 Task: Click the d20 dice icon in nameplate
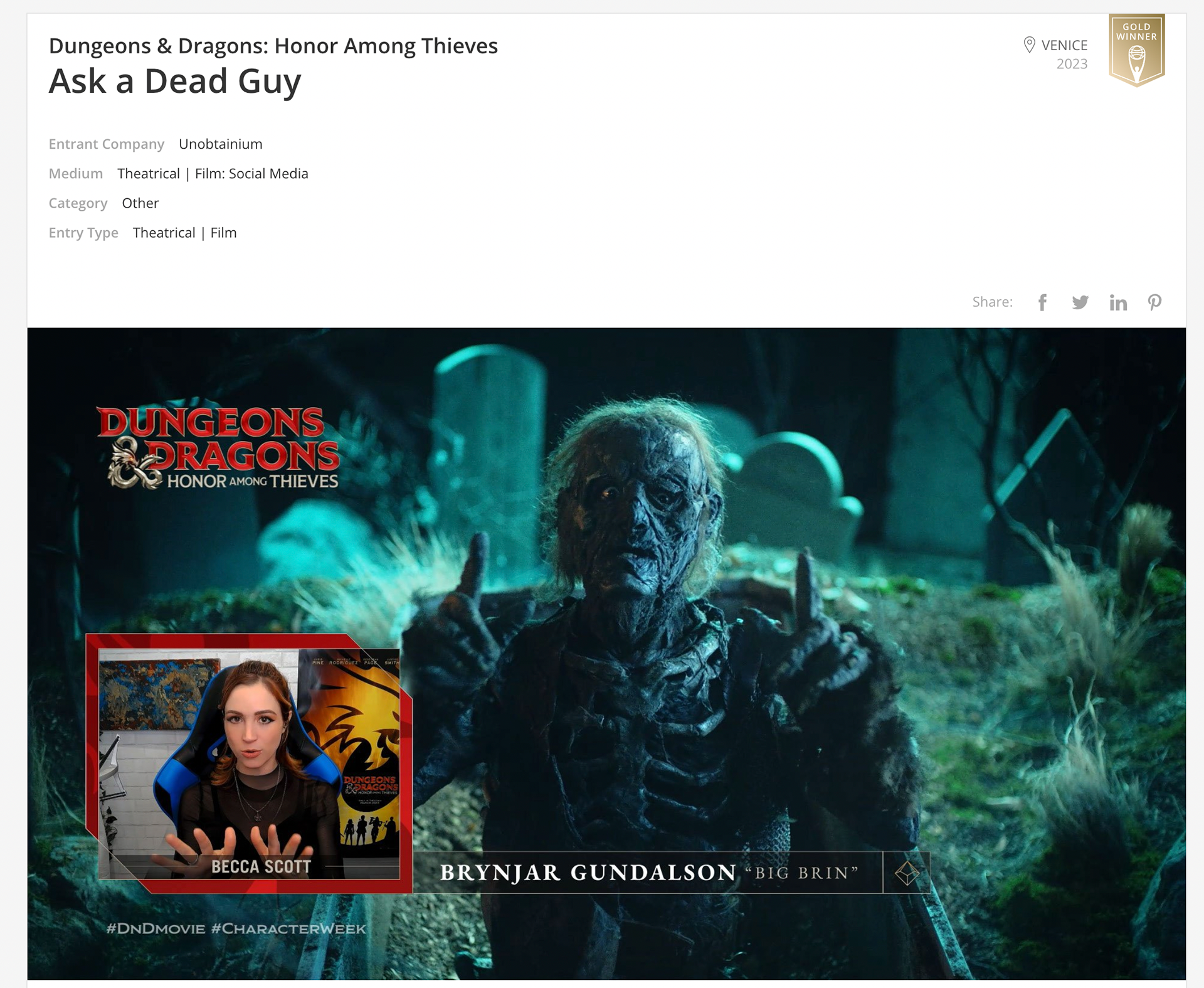[907, 873]
